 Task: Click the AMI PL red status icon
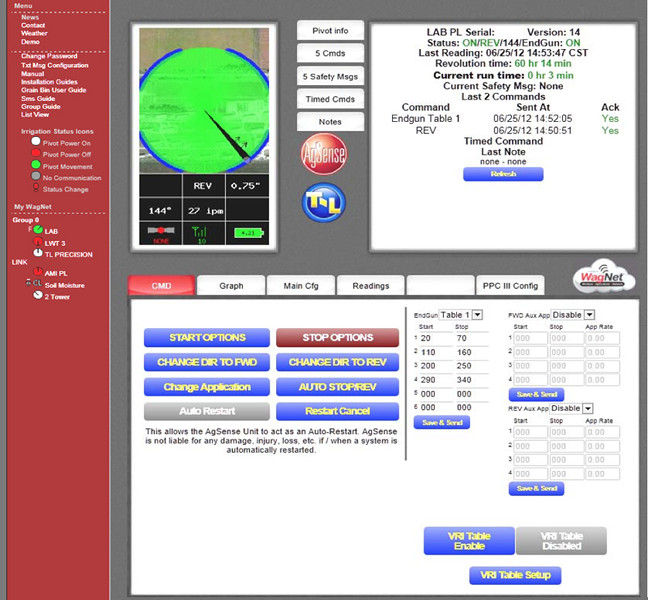click(x=37, y=272)
